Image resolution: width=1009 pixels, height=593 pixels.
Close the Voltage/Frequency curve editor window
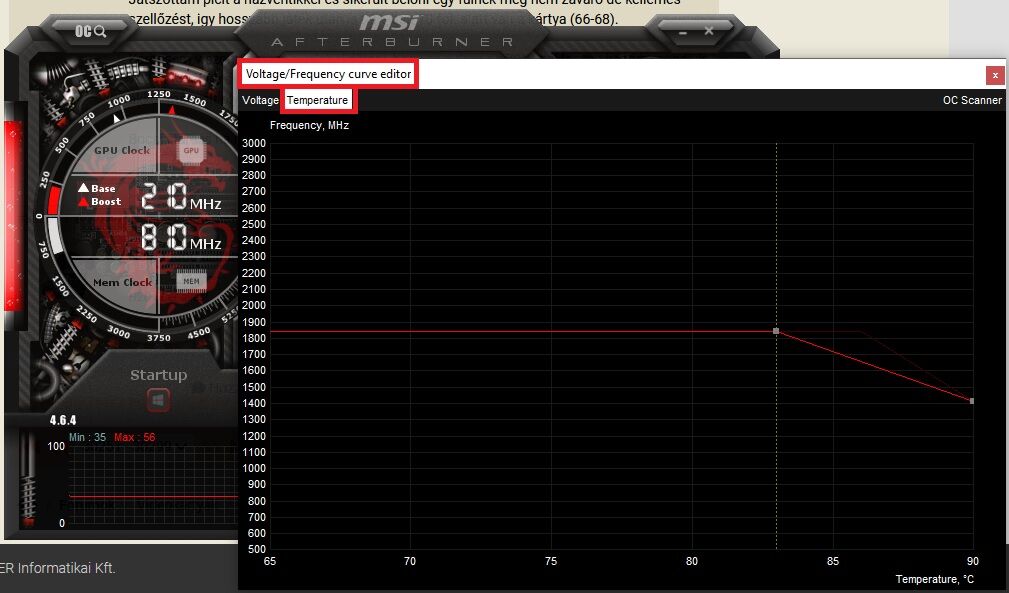click(x=995, y=75)
